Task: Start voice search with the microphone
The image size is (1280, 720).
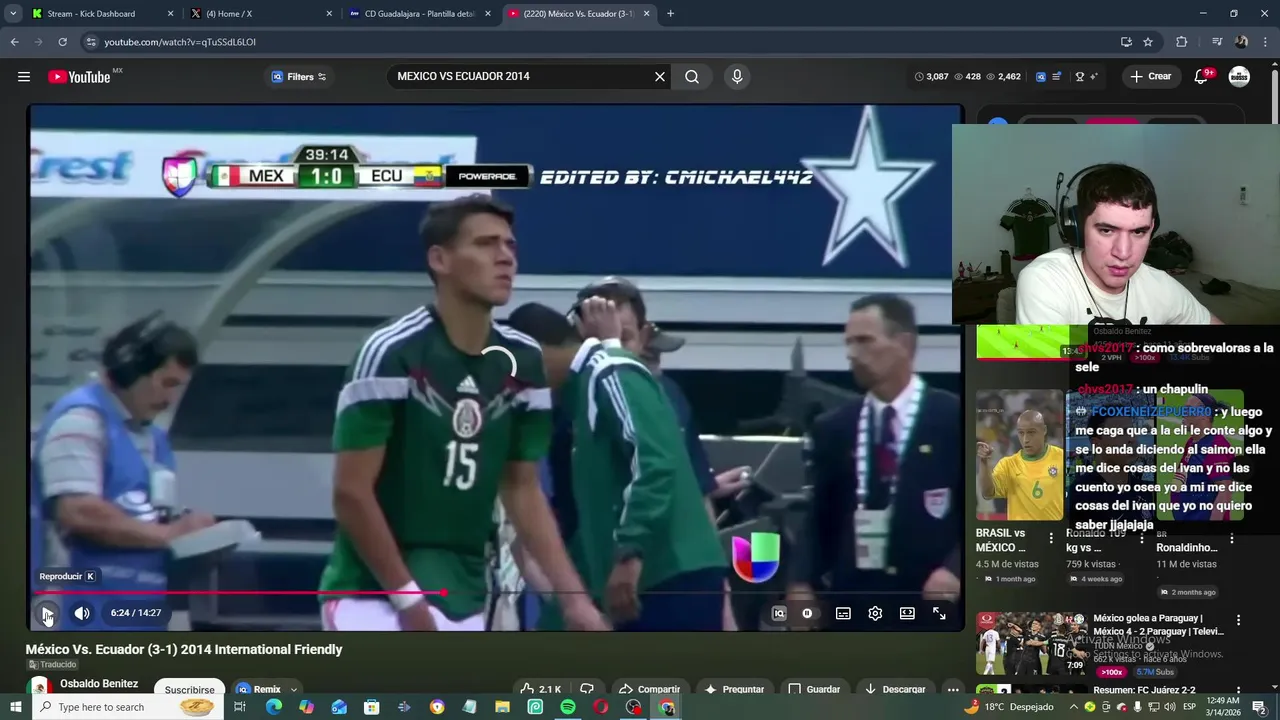Action: pos(737,77)
